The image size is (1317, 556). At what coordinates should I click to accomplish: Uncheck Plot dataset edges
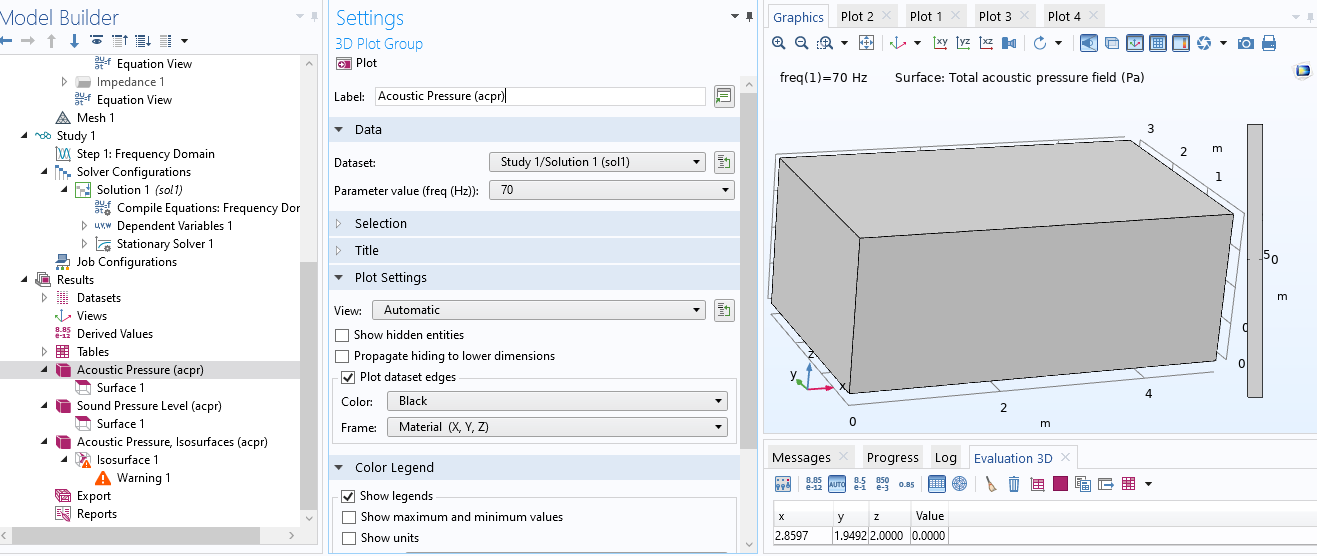pos(348,377)
